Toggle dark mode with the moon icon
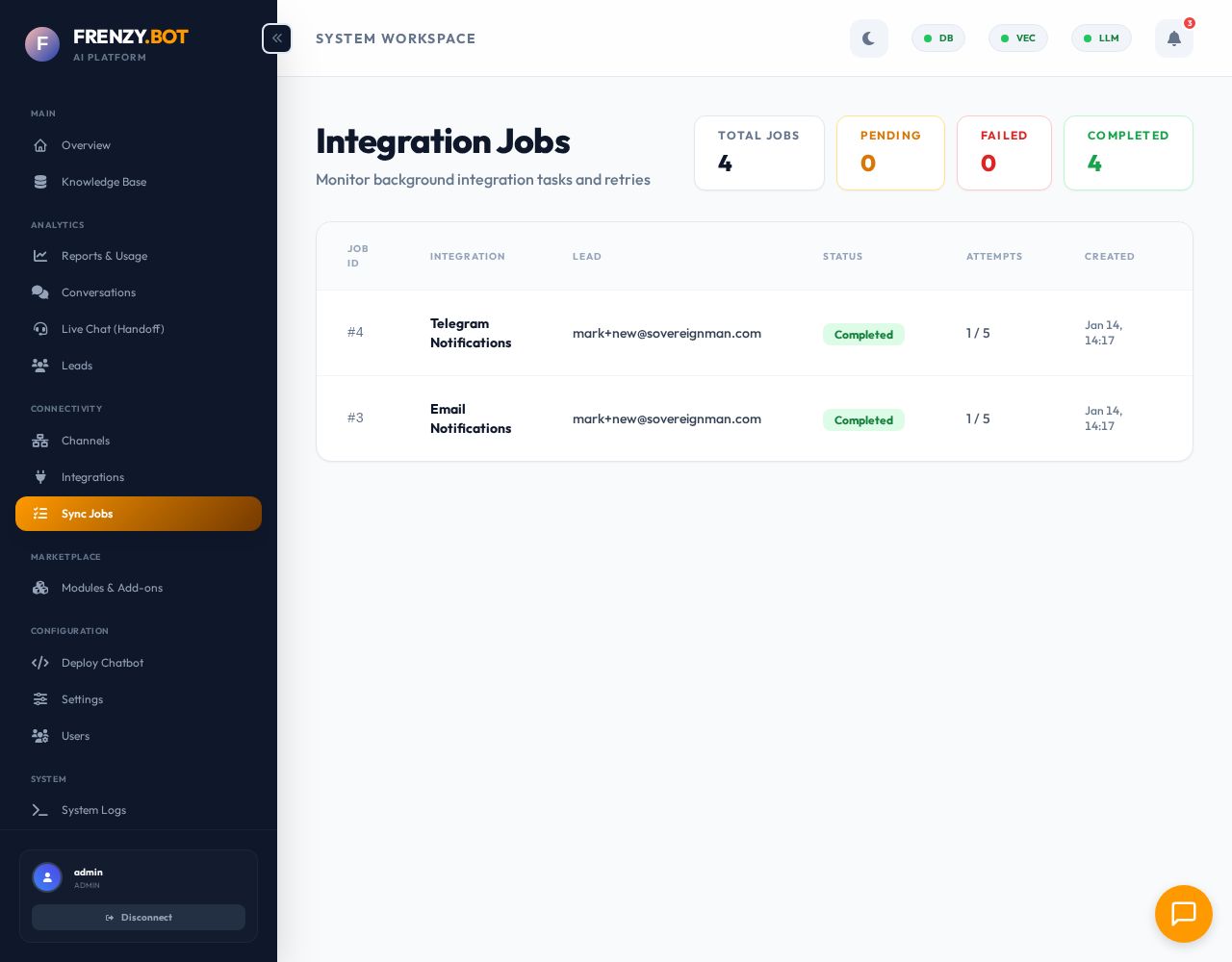The image size is (1232, 962). tap(869, 38)
